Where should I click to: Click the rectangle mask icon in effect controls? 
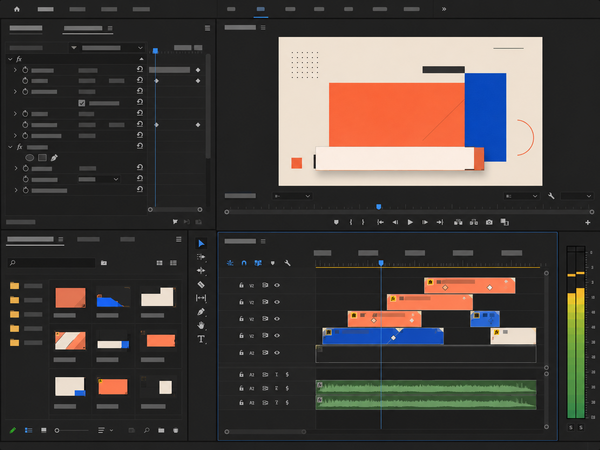(x=42, y=158)
